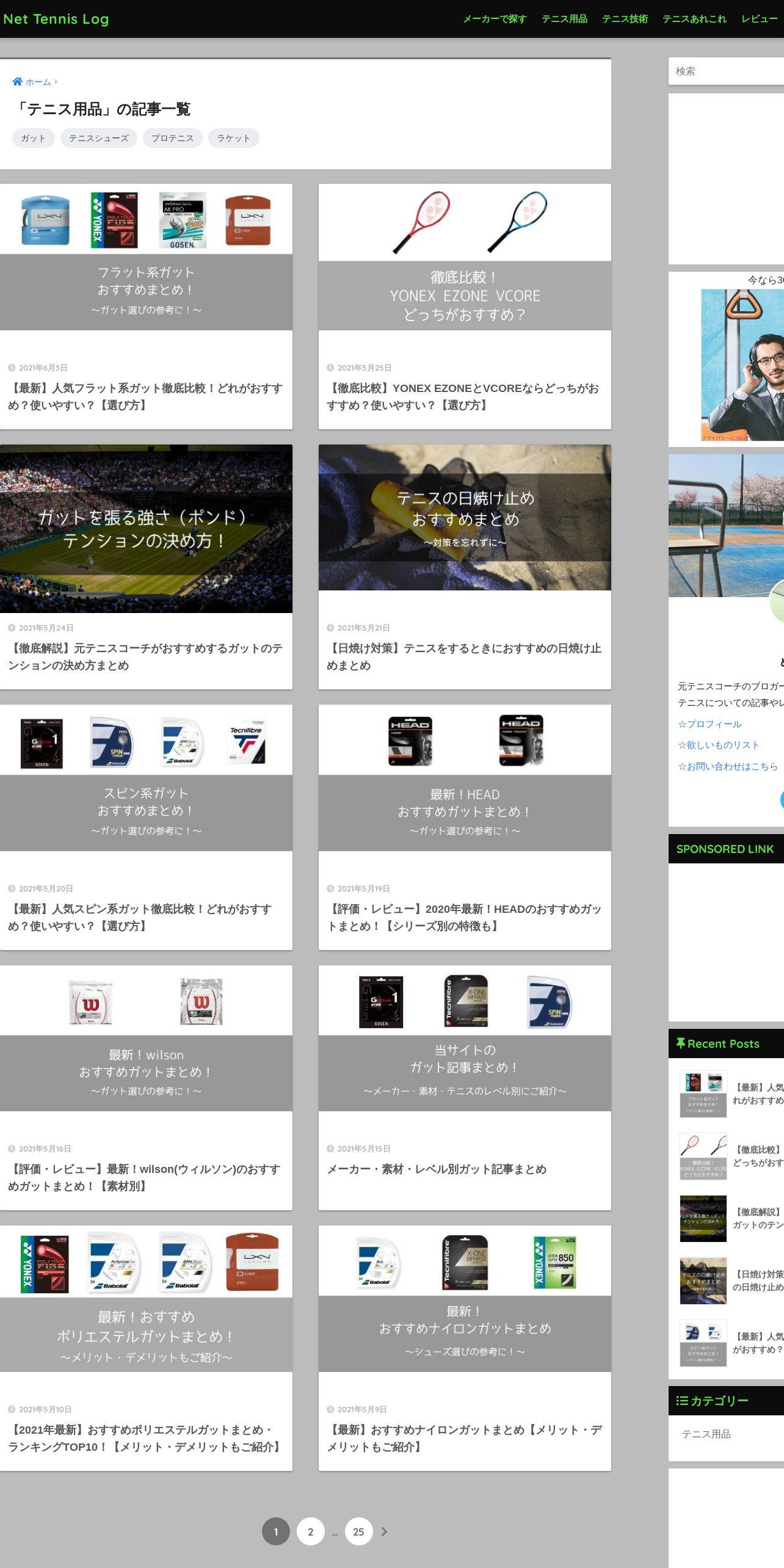Open the ☆欲しいものリスト sidebar link
The width and height of the screenshot is (784, 1568).
point(719,745)
